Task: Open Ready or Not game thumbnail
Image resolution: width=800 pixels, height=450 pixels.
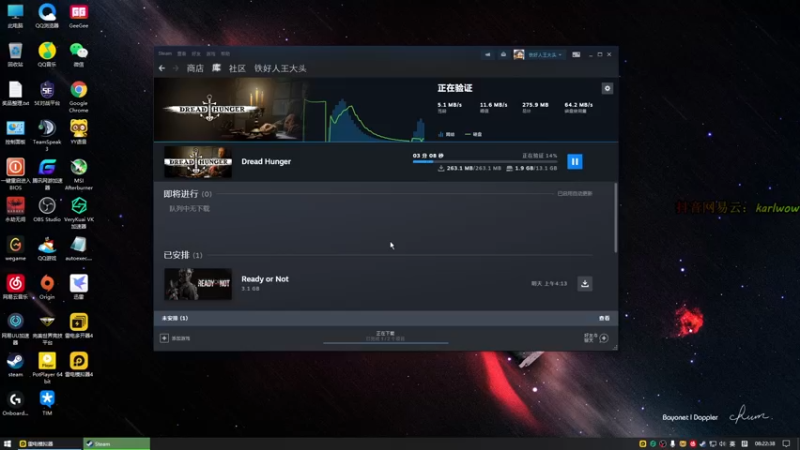Action: click(x=198, y=284)
